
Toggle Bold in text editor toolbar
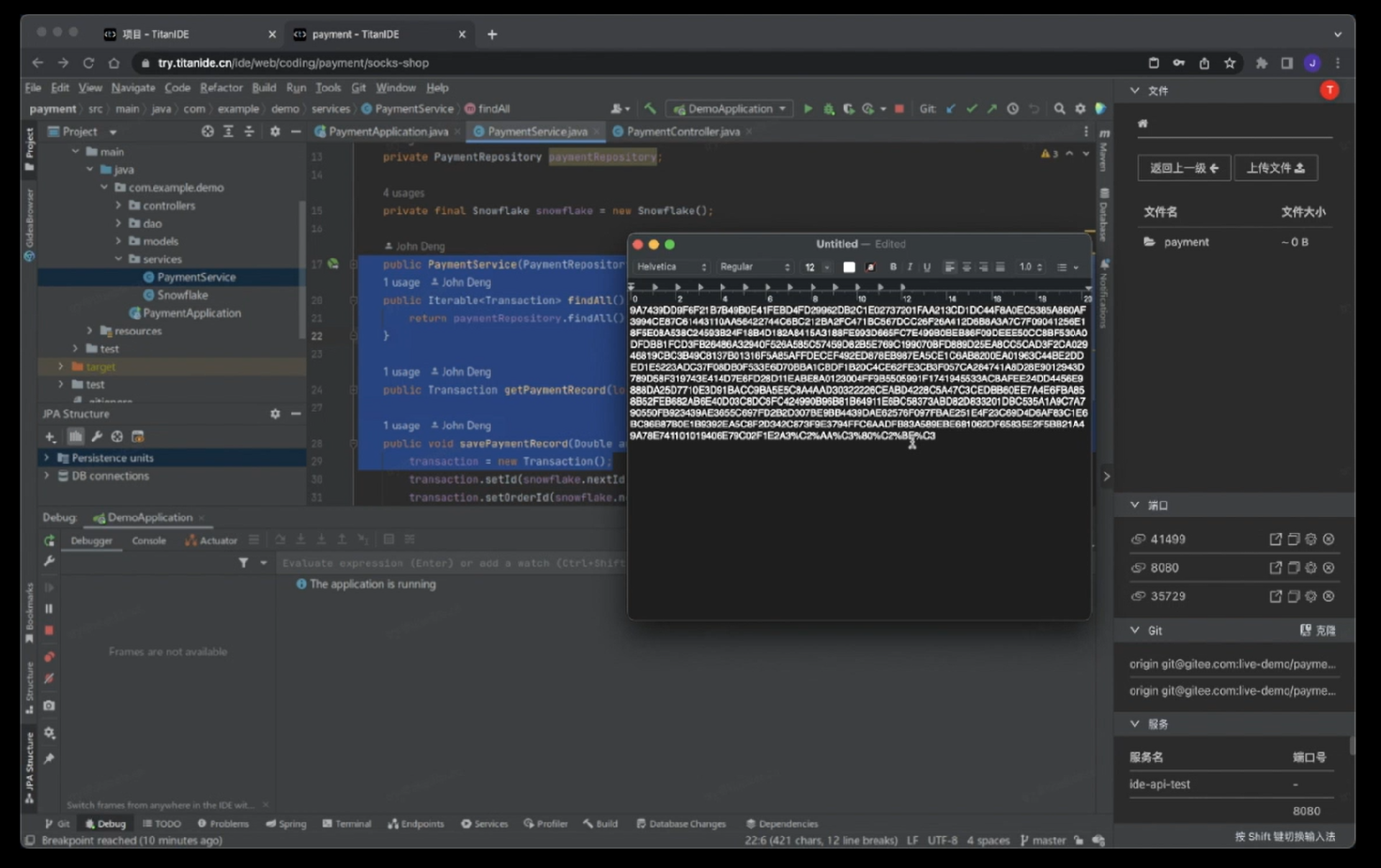[x=893, y=267]
